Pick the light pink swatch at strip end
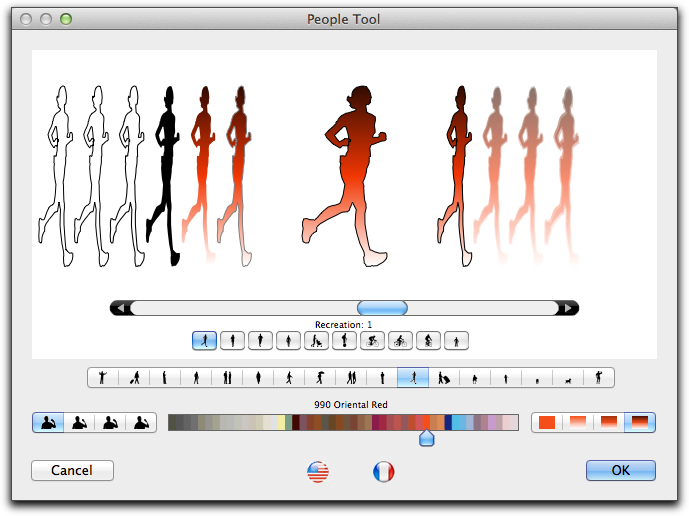The width and height of the screenshot is (689, 516). coord(514,422)
